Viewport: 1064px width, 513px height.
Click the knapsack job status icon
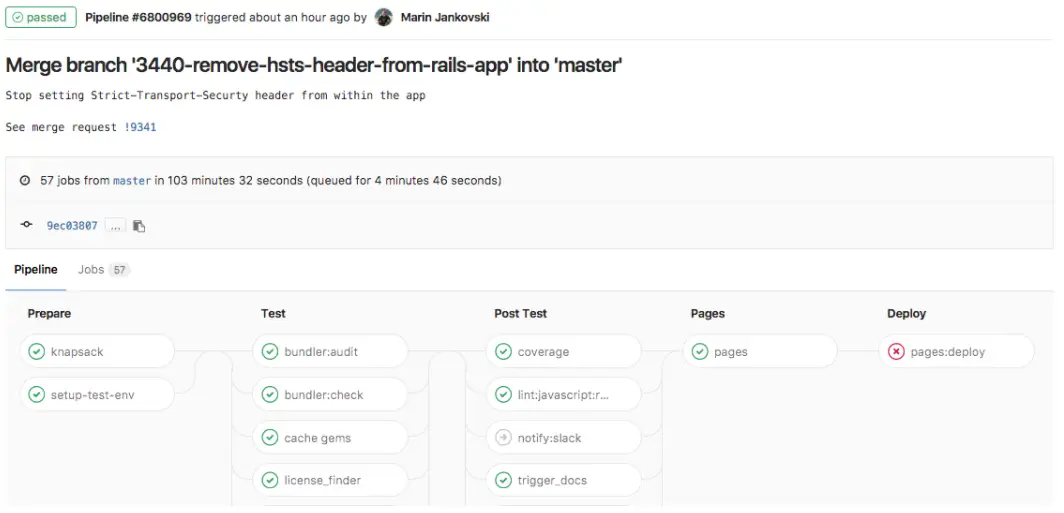tap(37, 352)
